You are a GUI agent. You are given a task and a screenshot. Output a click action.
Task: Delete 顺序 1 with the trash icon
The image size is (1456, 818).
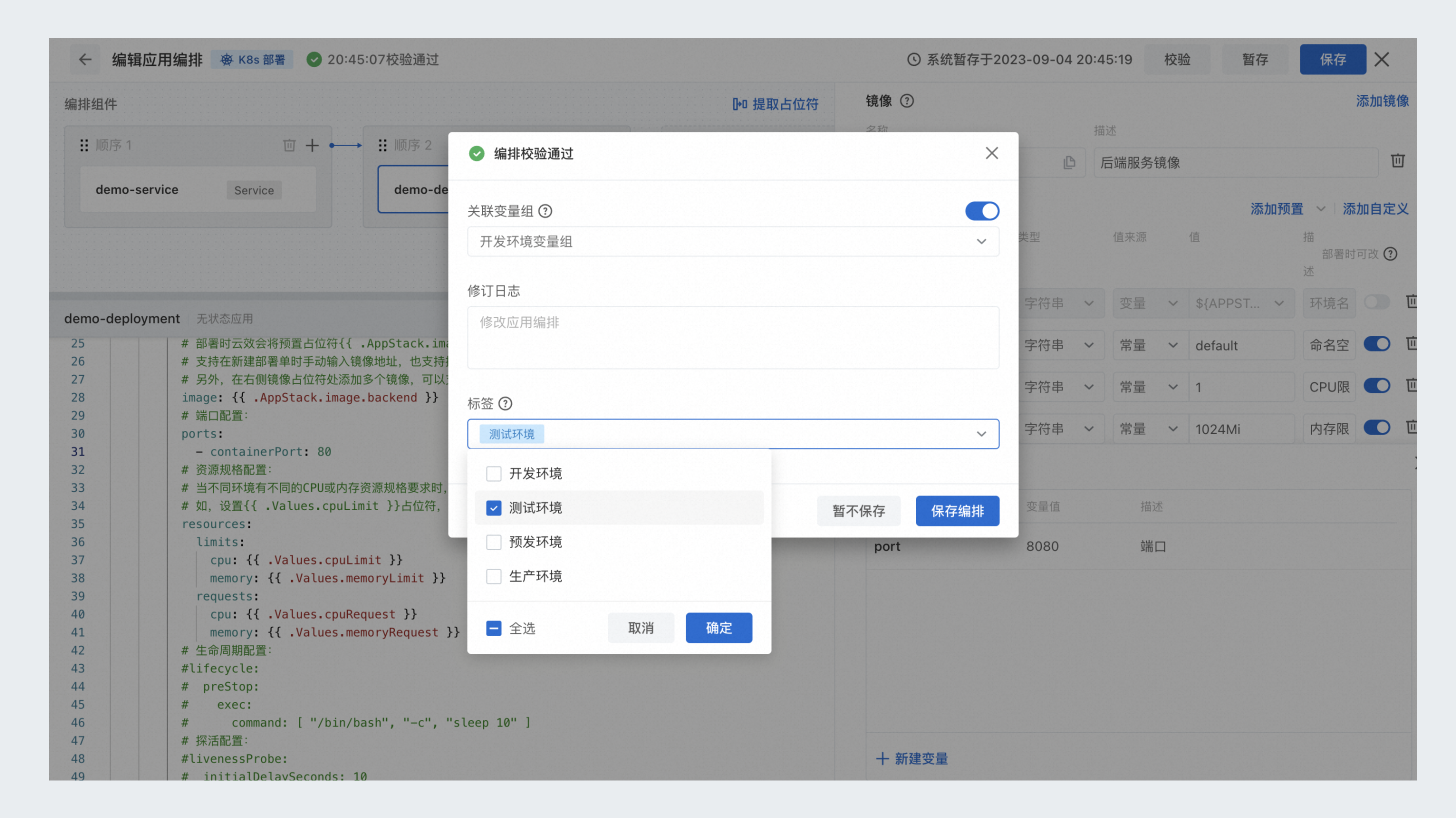tap(289, 145)
